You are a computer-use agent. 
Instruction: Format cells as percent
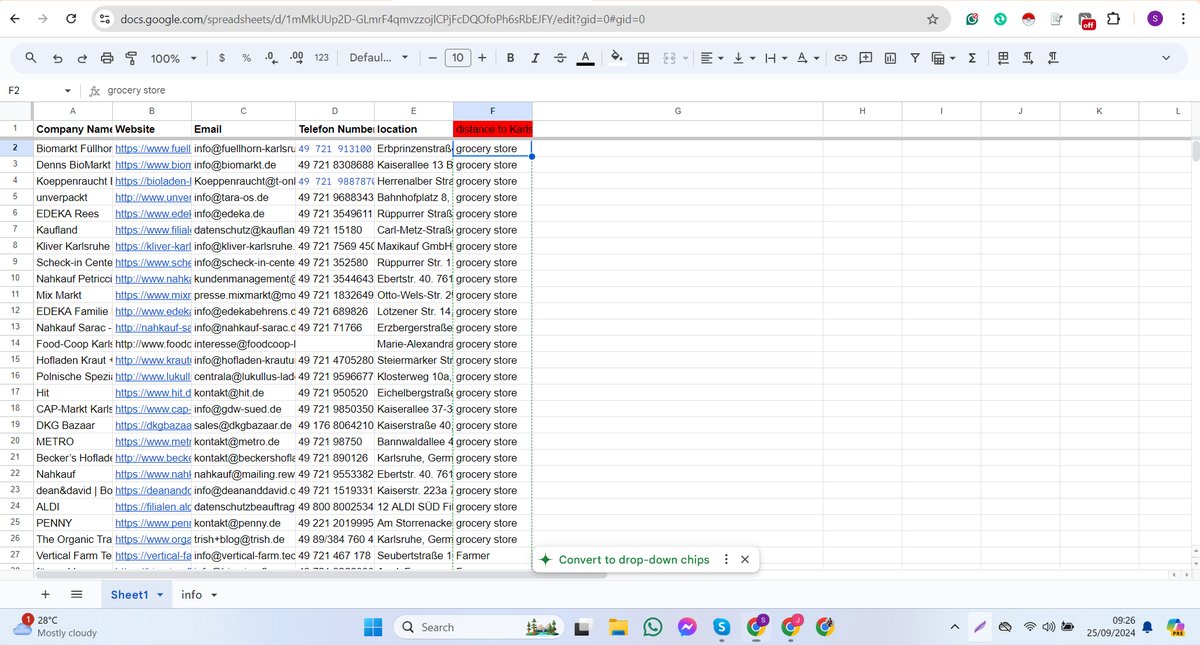tap(246, 59)
